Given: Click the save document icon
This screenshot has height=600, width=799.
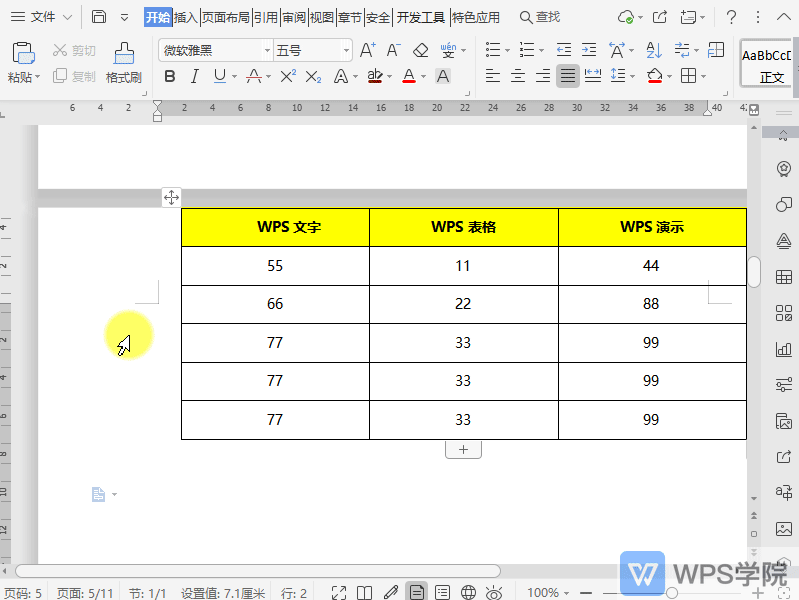Looking at the screenshot, I should click(x=99, y=17).
